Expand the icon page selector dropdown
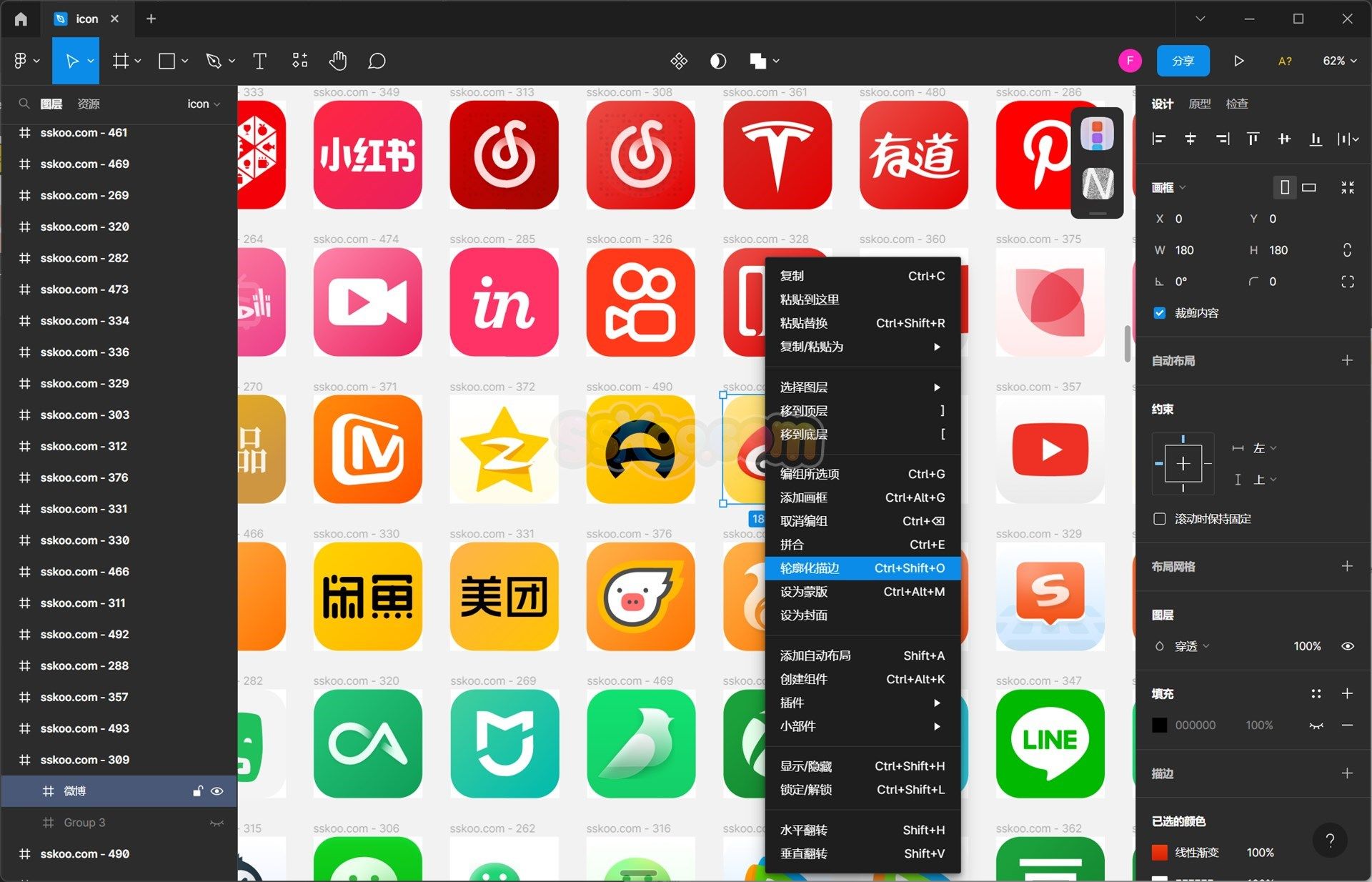The height and width of the screenshot is (882, 1372). (x=204, y=104)
